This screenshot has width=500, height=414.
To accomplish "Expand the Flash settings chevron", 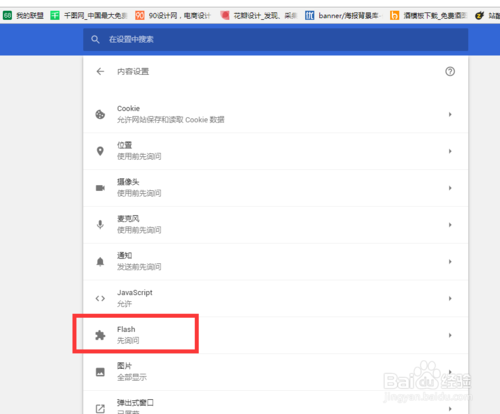I will (x=450, y=335).
